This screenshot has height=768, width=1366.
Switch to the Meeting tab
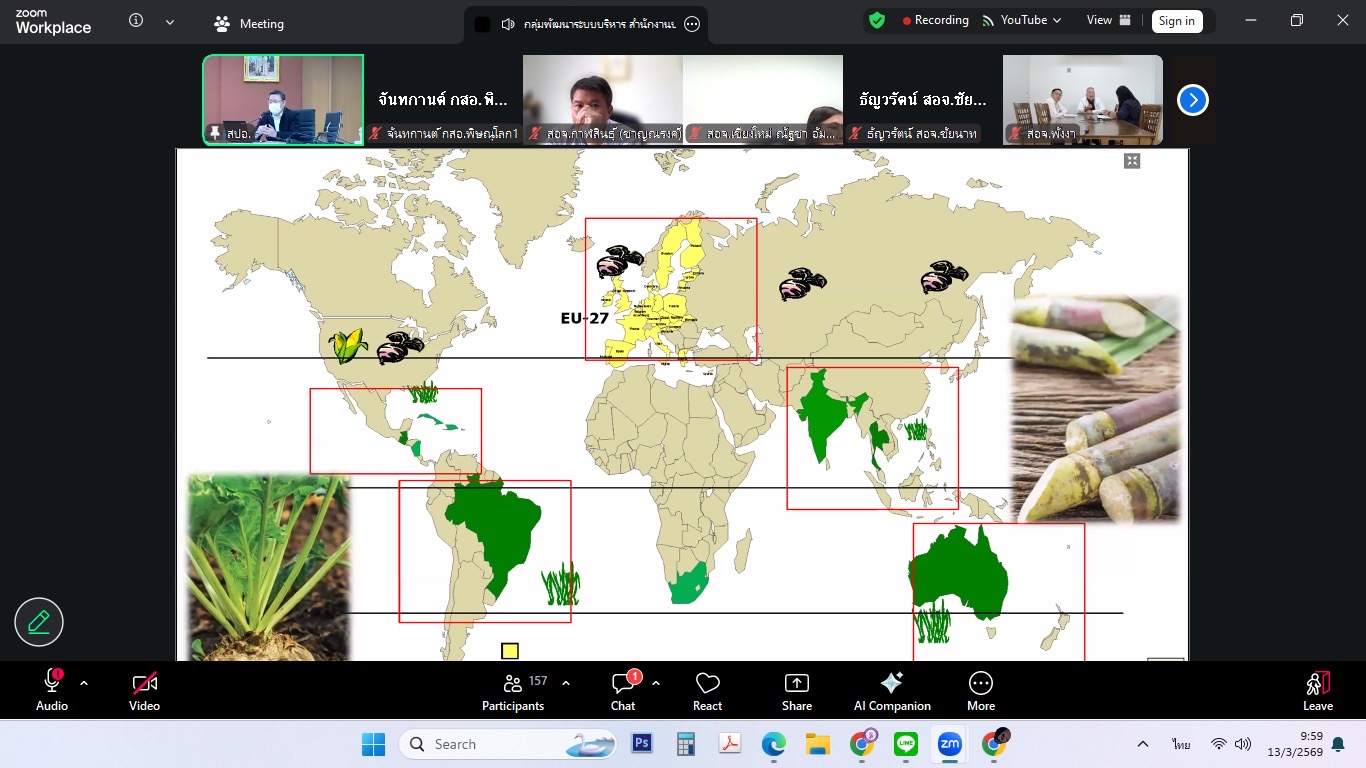coord(249,23)
